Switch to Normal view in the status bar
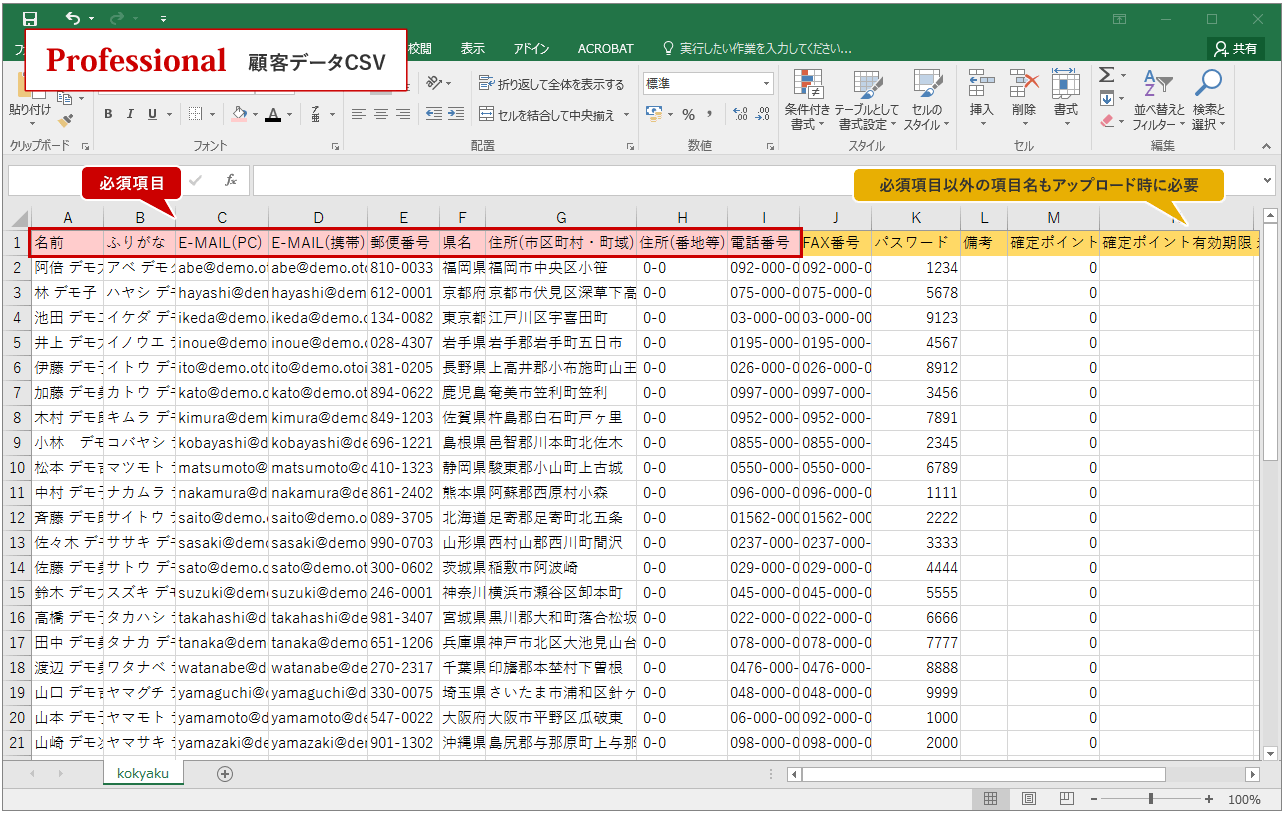 click(x=991, y=799)
